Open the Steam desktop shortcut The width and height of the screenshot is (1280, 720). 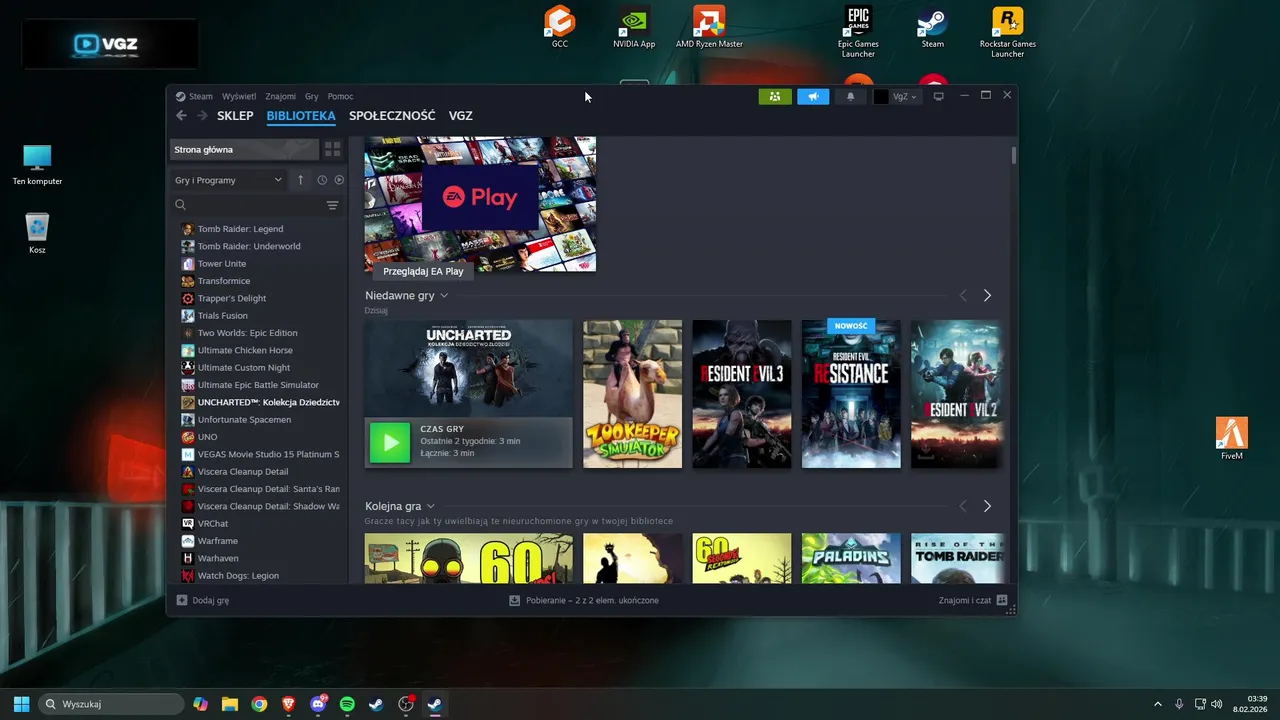pyautogui.click(x=933, y=27)
